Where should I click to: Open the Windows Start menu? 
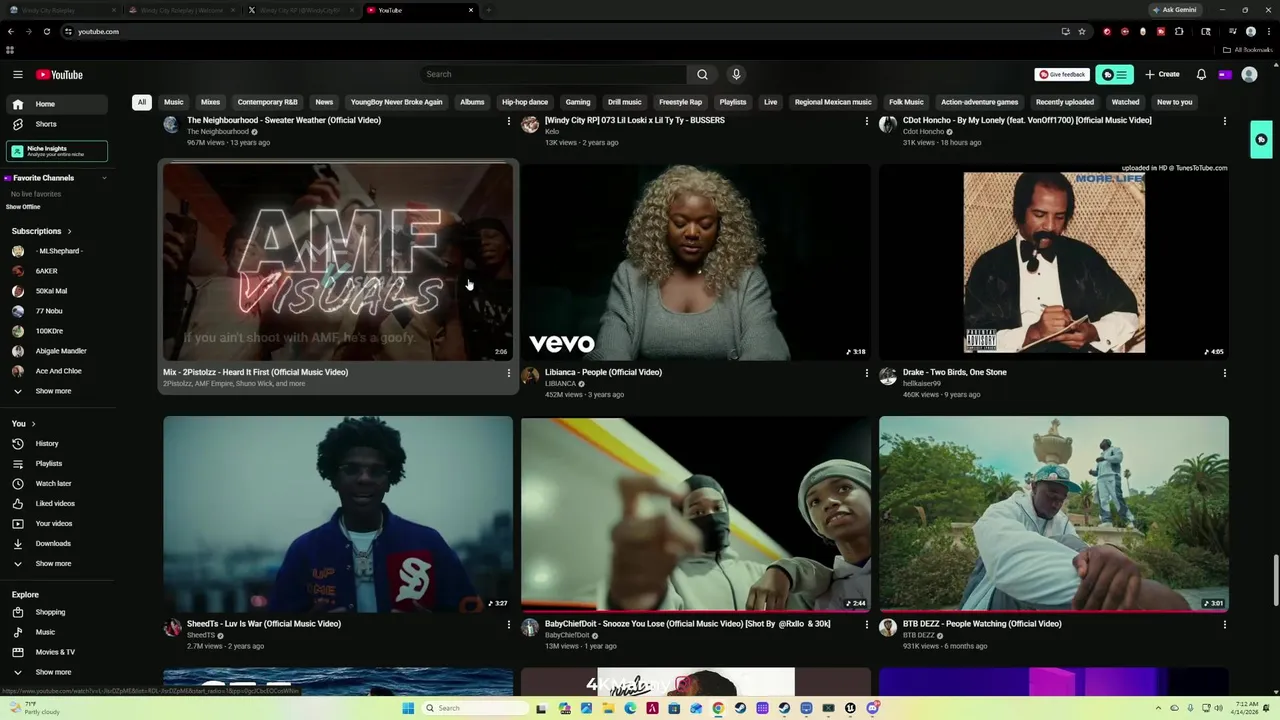(x=408, y=708)
